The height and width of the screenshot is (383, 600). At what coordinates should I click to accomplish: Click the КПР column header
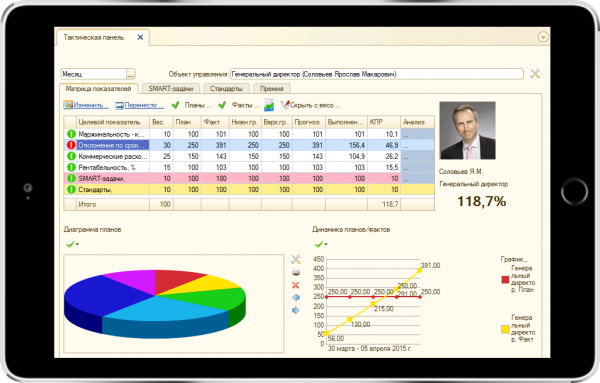(384, 122)
